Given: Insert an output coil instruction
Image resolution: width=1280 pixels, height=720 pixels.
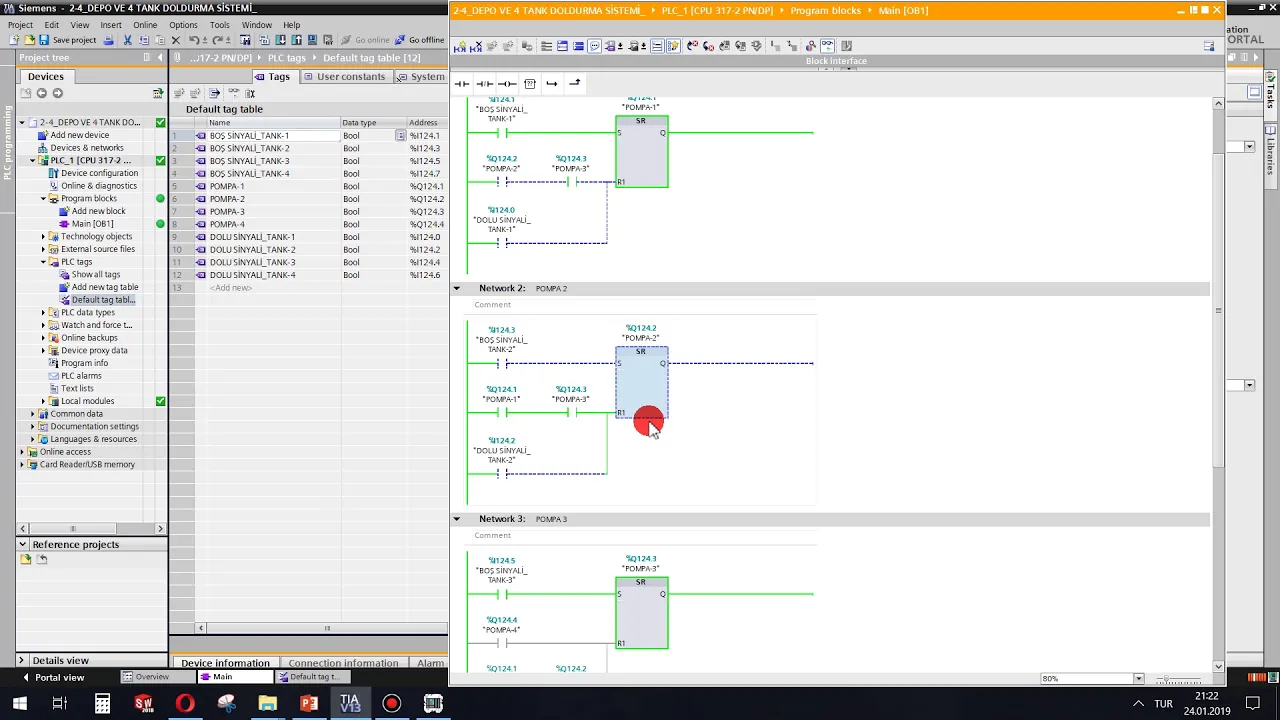Looking at the screenshot, I should (507, 84).
